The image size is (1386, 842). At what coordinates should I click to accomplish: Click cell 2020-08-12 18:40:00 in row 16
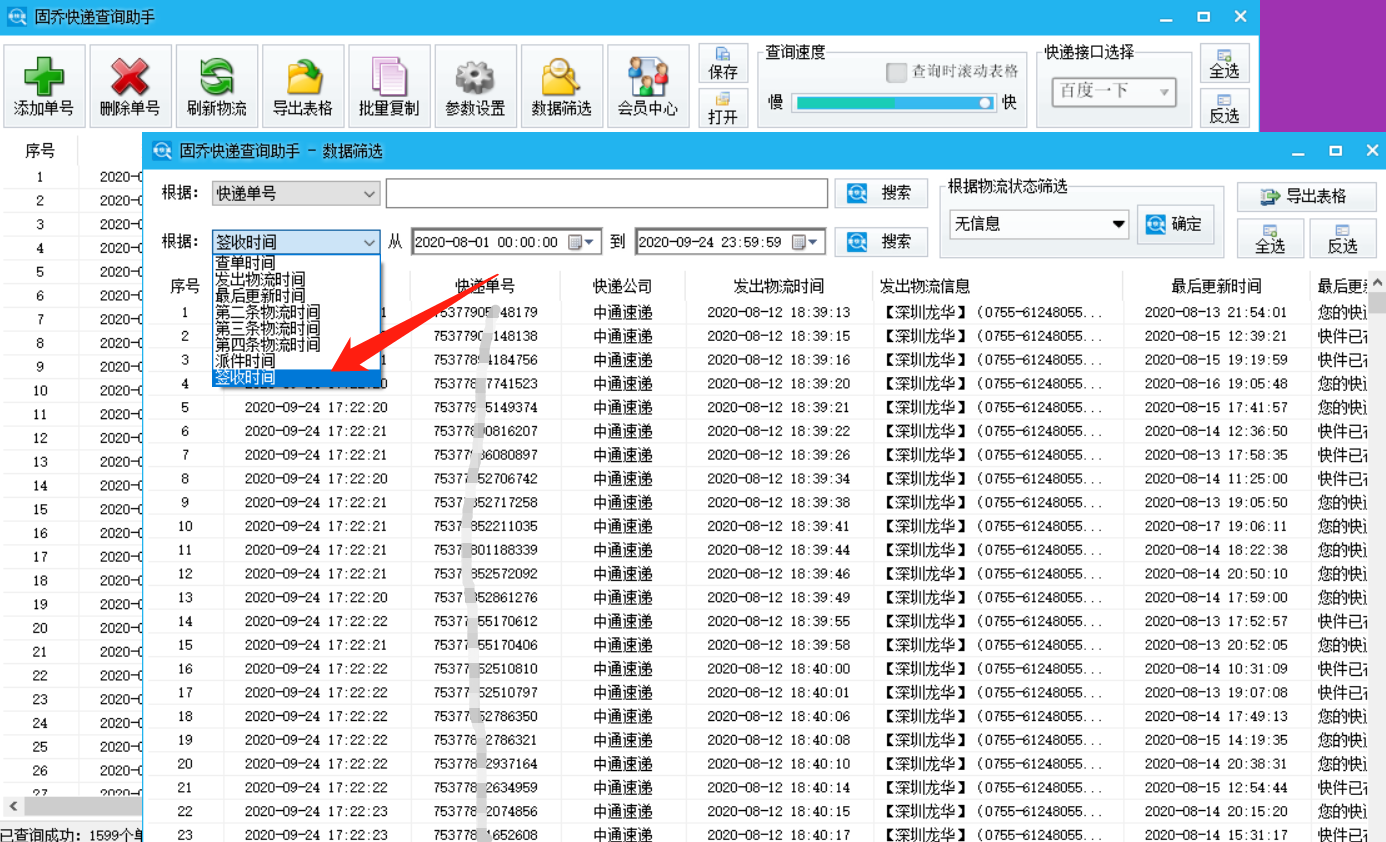[779, 669]
